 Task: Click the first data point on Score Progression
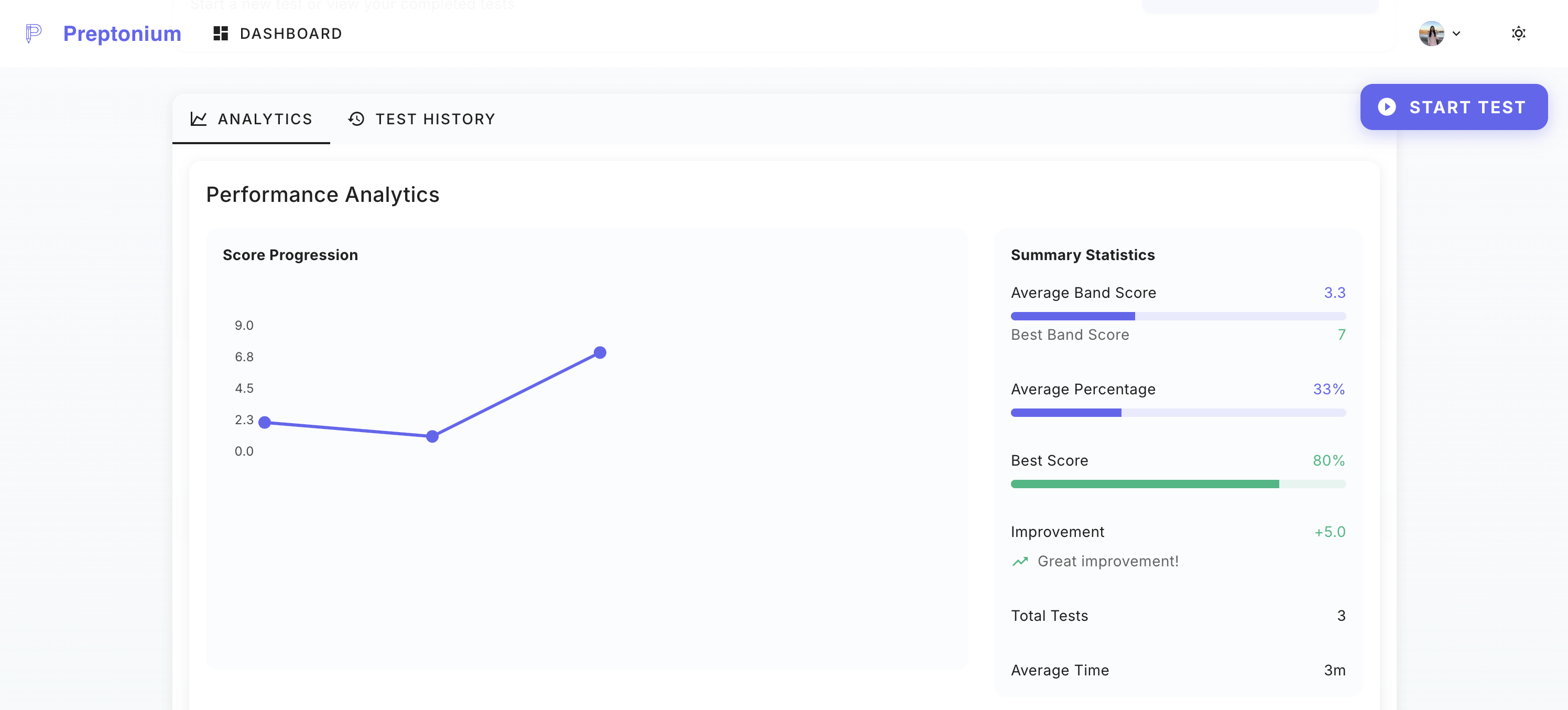(x=265, y=422)
